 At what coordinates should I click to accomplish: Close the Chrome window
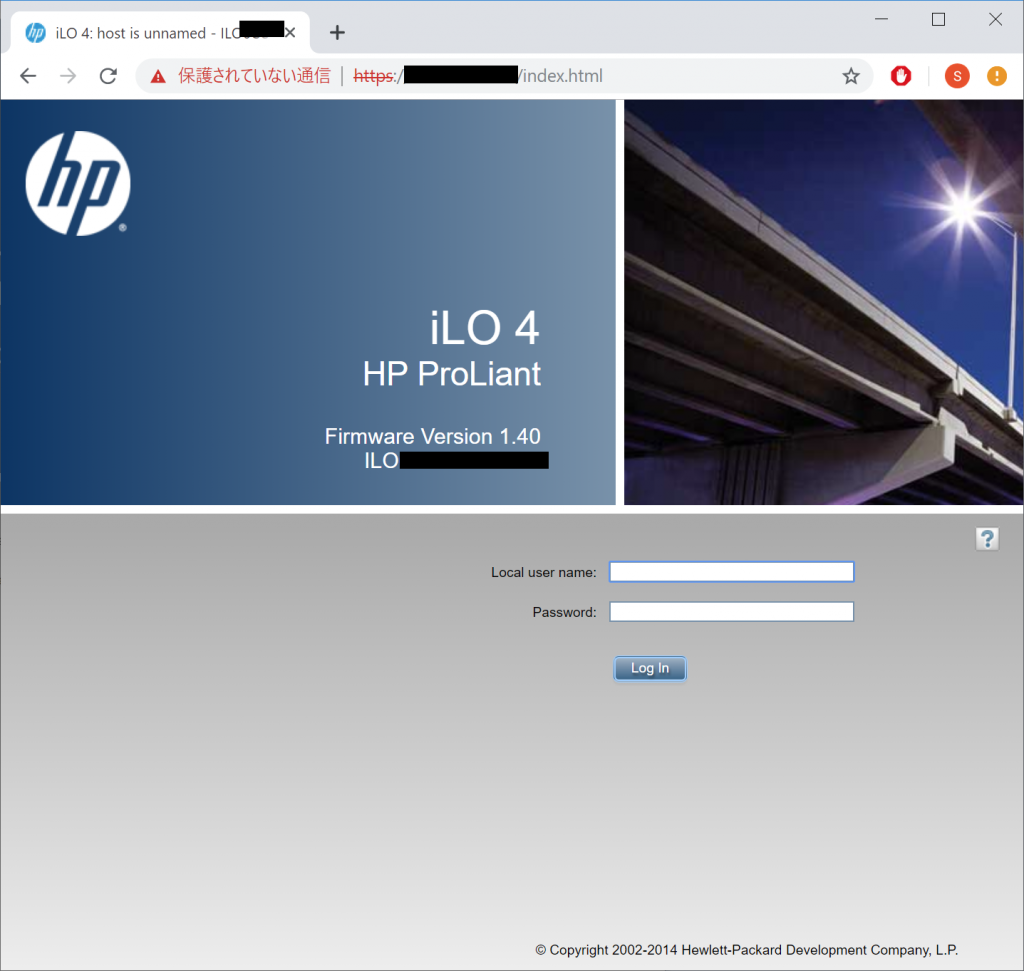point(995,20)
